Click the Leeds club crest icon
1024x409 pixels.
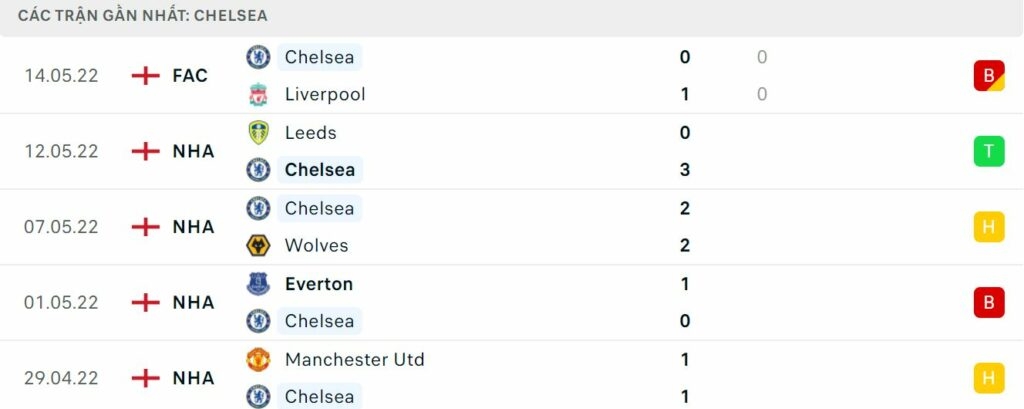point(258,133)
